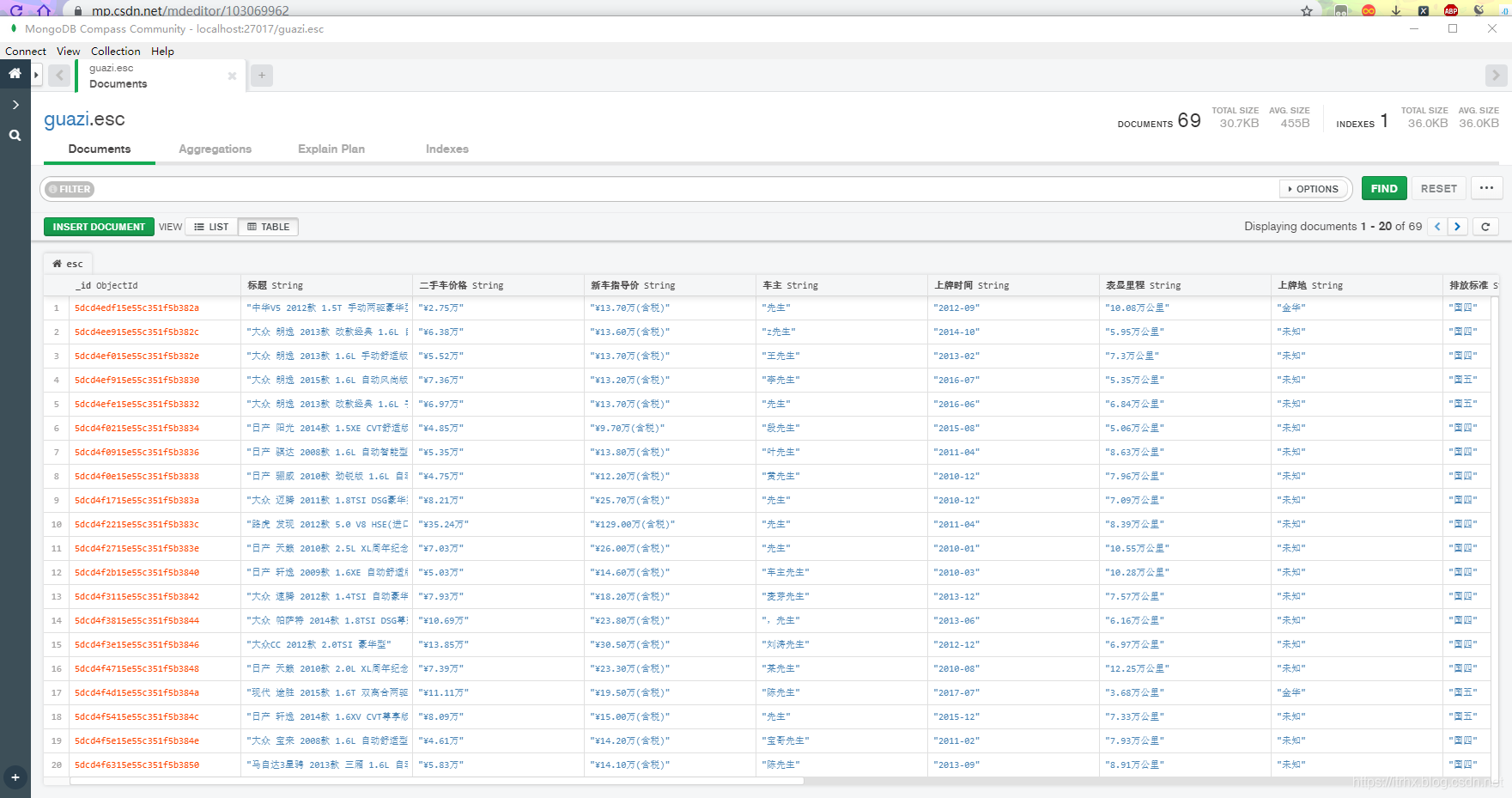The width and height of the screenshot is (1512, 798).
Task: Switch to the Documents tab
Action: 100,149
